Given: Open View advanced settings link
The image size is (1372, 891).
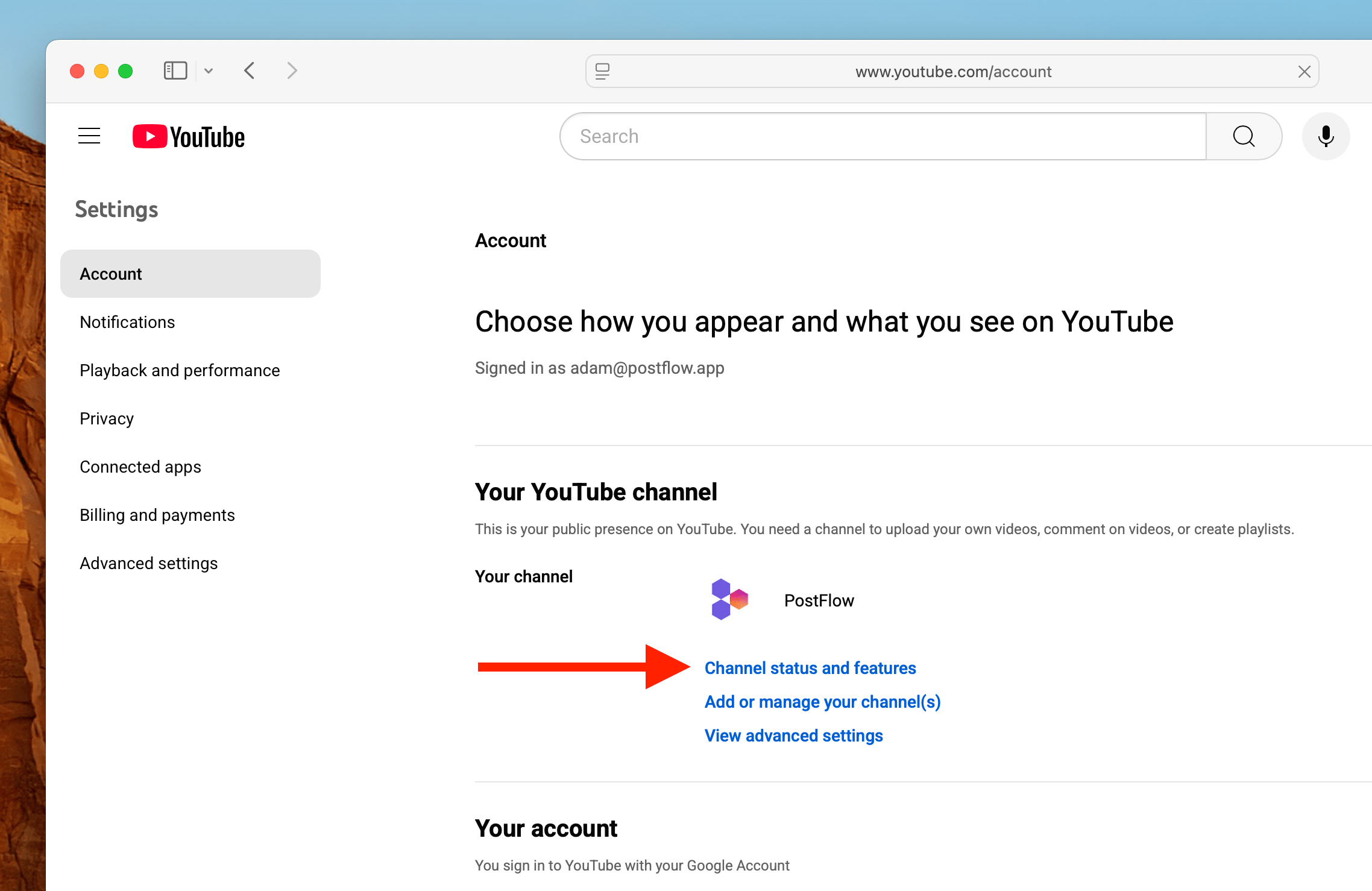Looking at the screenshot, I should [793, 735].
